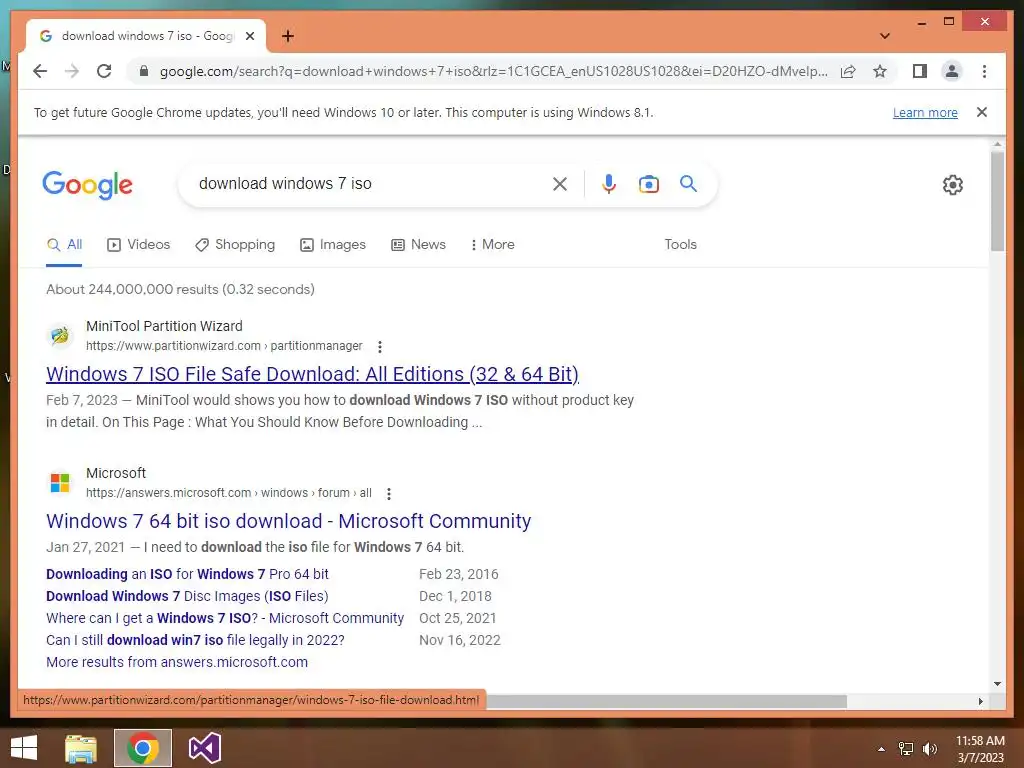Click the address bar URL
1024x768 pixels.
494,71
